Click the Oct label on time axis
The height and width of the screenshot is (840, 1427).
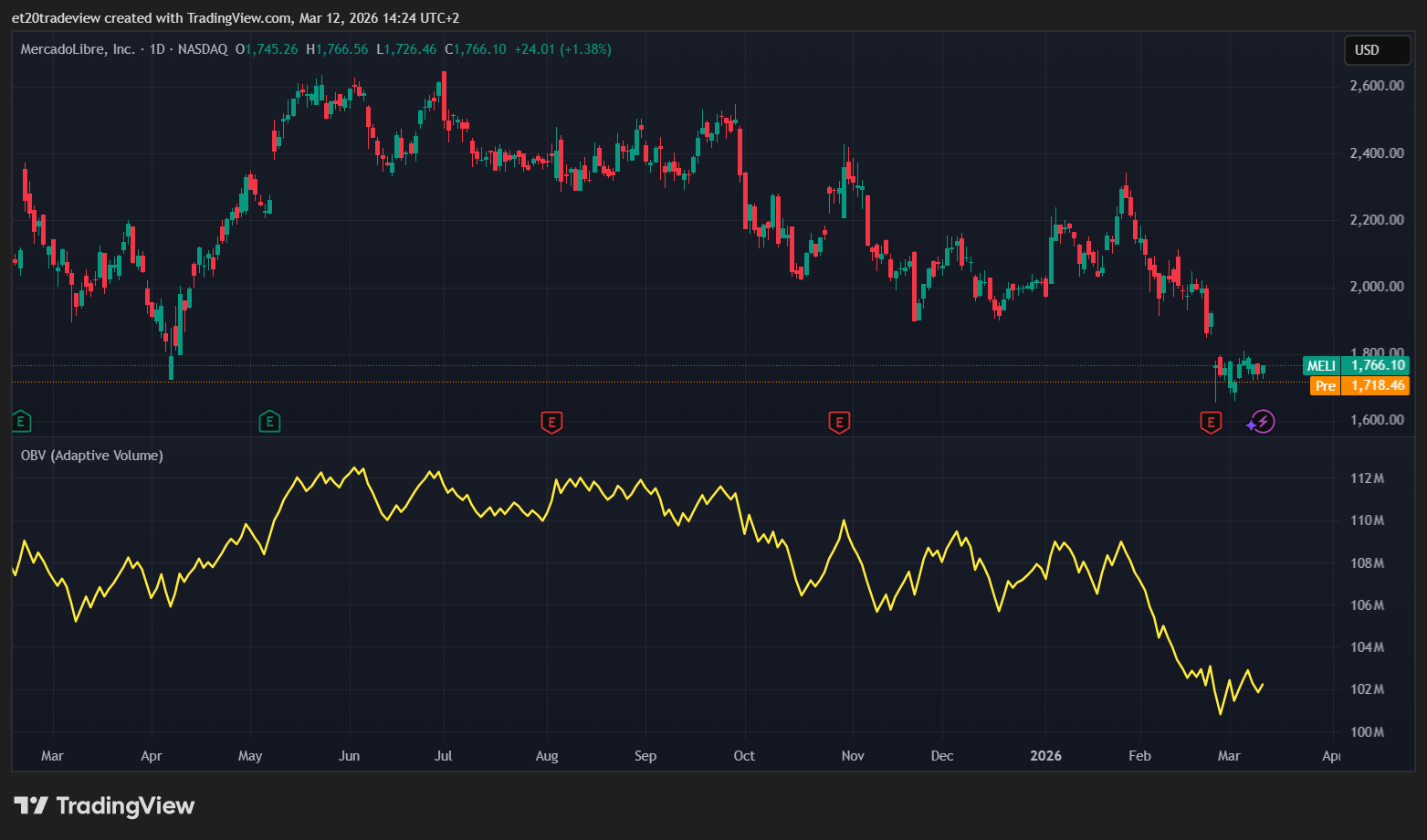pyautogui.click(x=744, y=756)
